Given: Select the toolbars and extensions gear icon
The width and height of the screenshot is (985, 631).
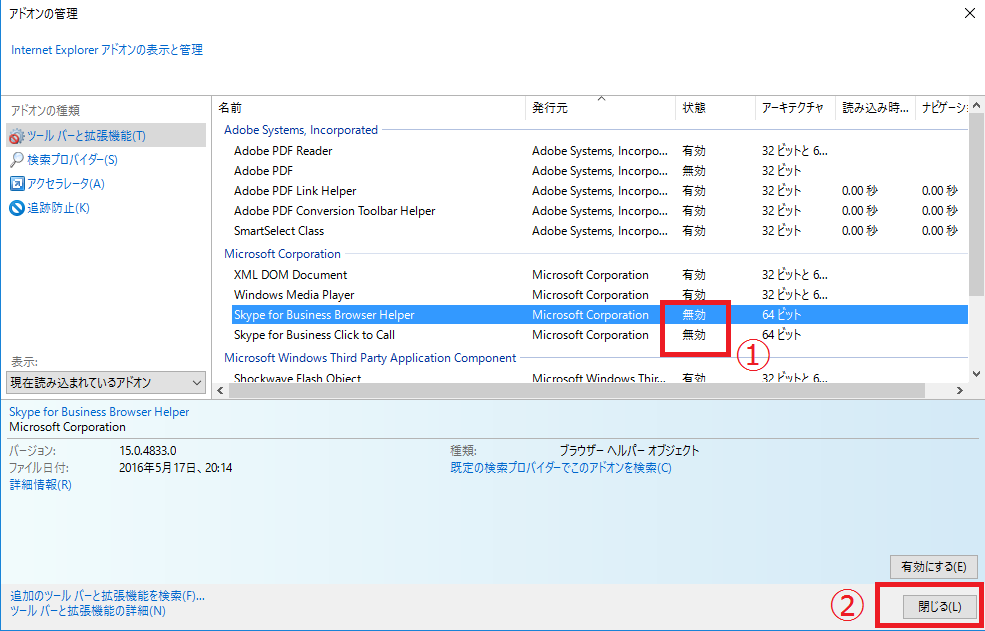Looking at the screenshot, I should pos(17,136).
